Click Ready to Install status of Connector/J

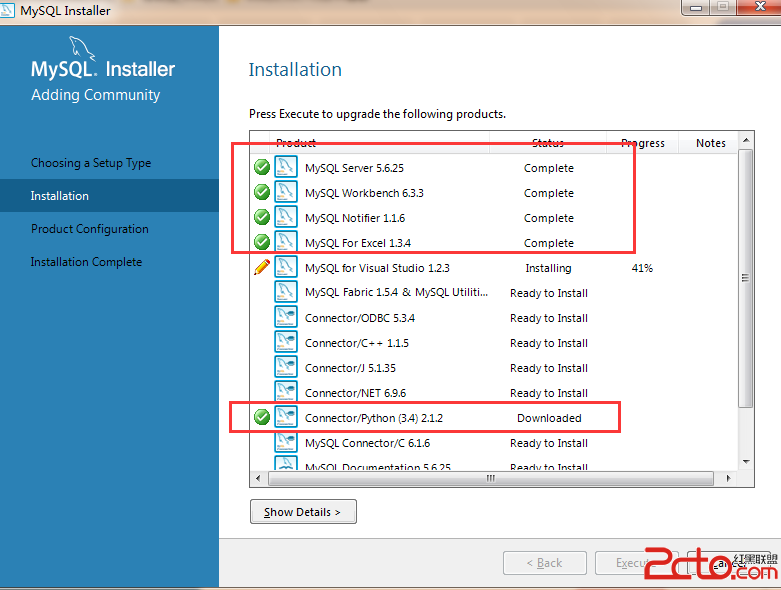tap(549, 368)
